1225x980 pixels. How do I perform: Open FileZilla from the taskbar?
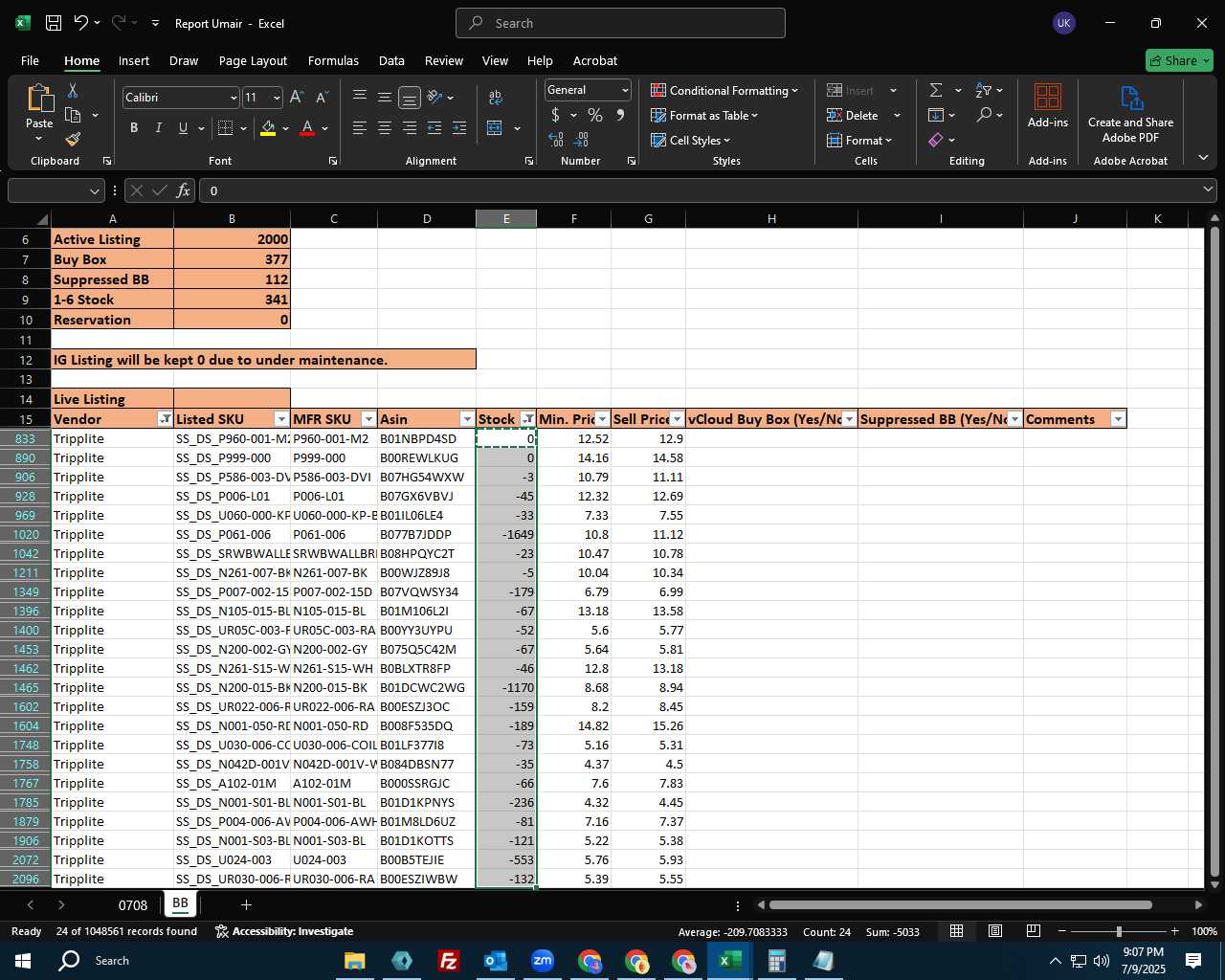(448, 960)
